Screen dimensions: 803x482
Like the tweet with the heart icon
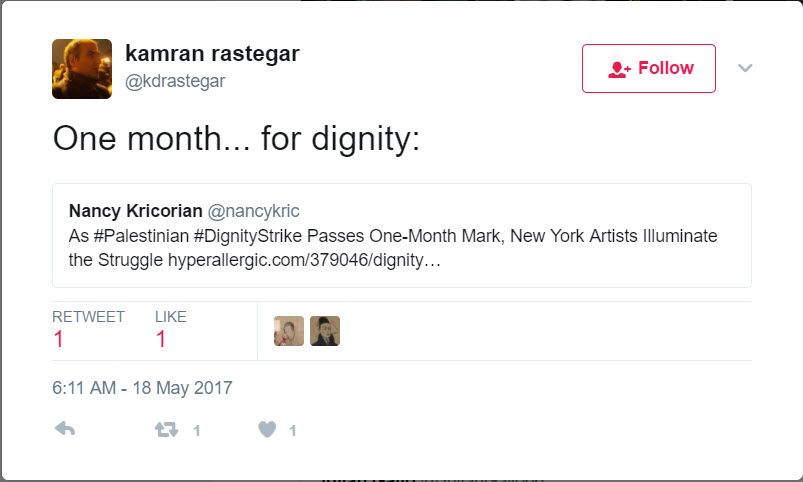(267, 430)
